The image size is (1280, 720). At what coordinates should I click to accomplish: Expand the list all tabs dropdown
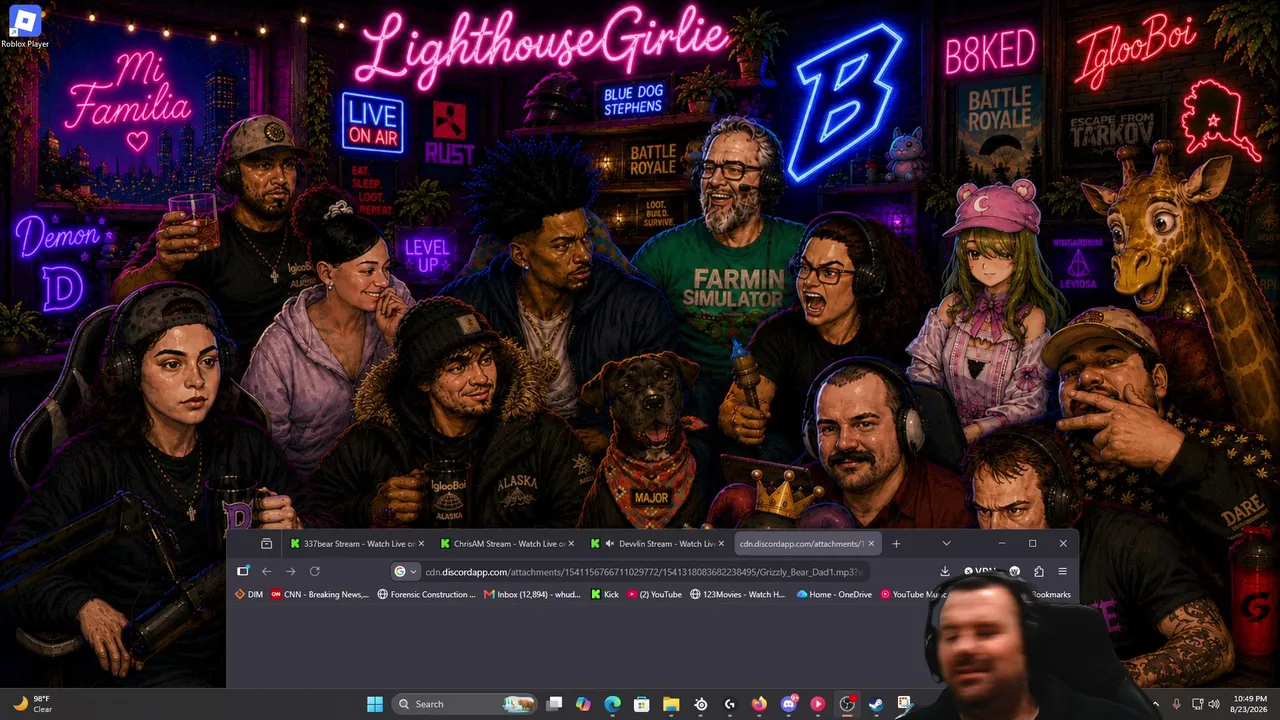[946, 544]
